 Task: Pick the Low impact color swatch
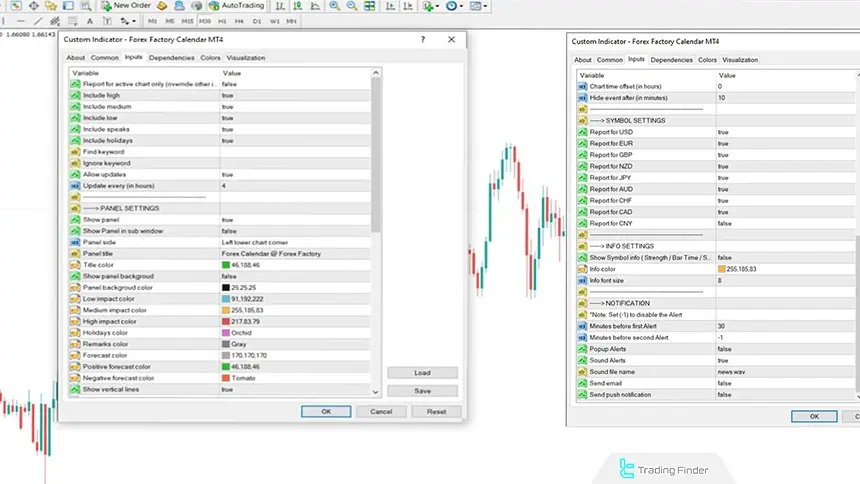pyautogui.click(x=225, y=299)
